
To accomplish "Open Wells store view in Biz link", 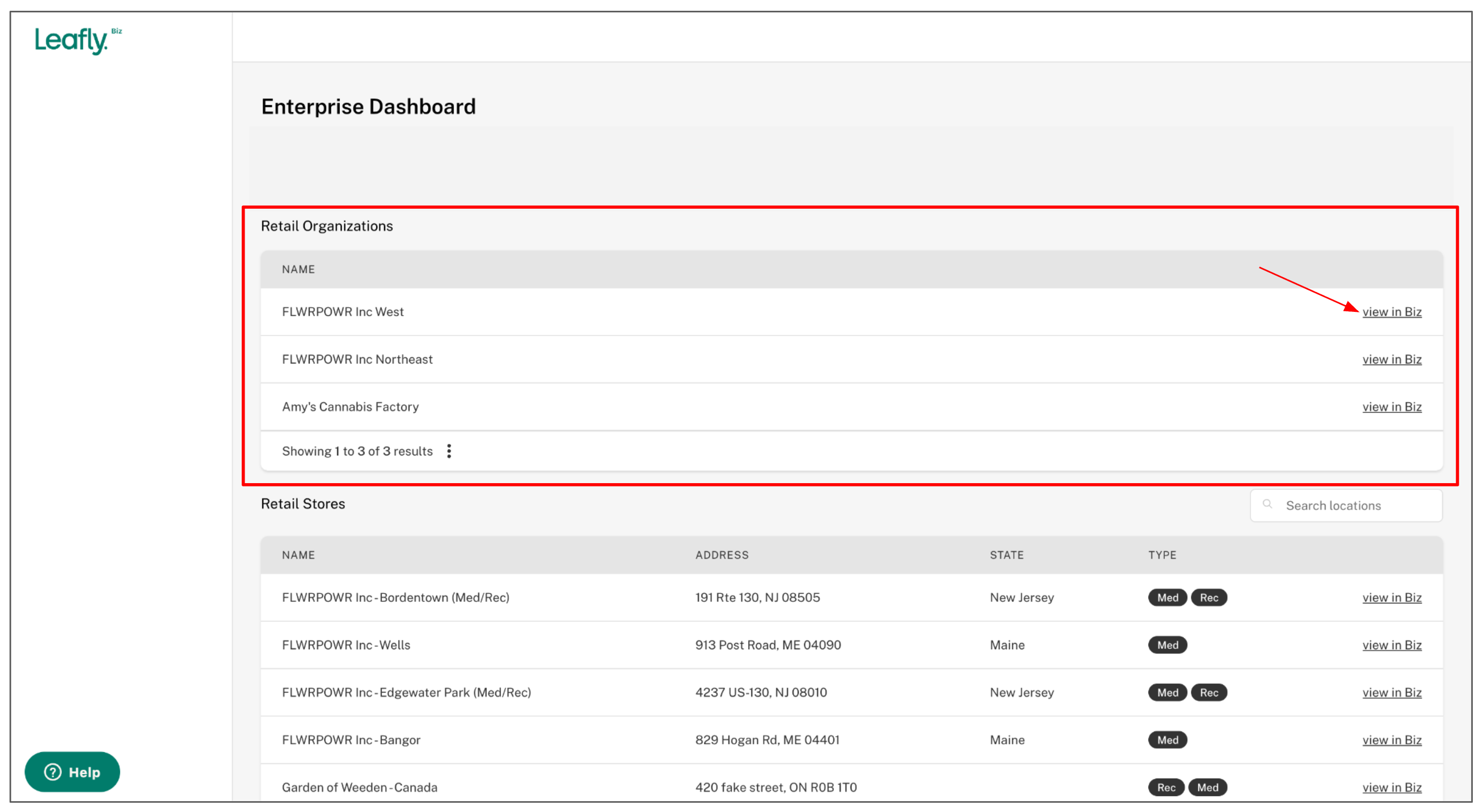I will (1392, 645).
